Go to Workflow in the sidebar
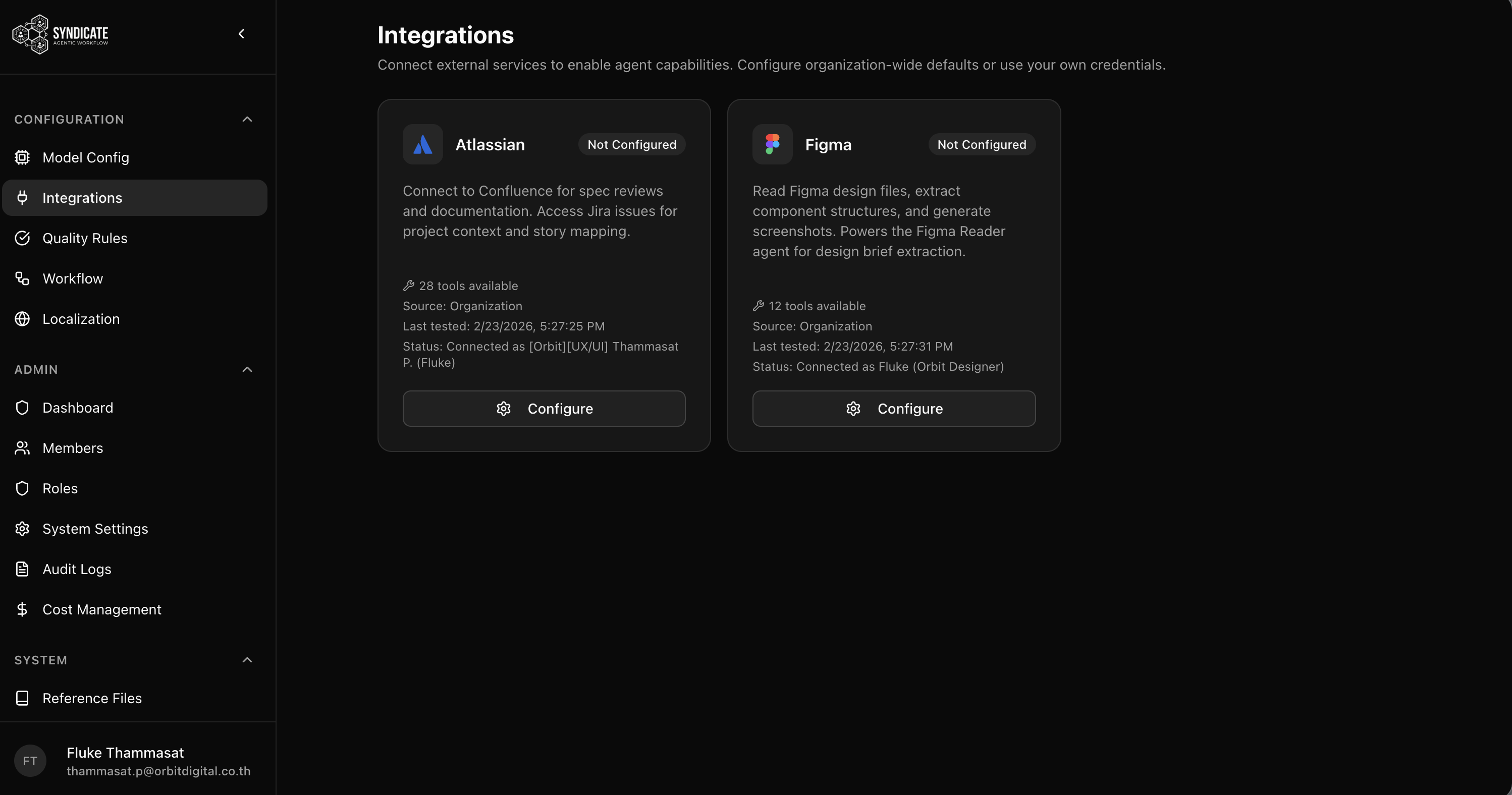The width and height of the screenshot is (1512, 795). [73, 278]
